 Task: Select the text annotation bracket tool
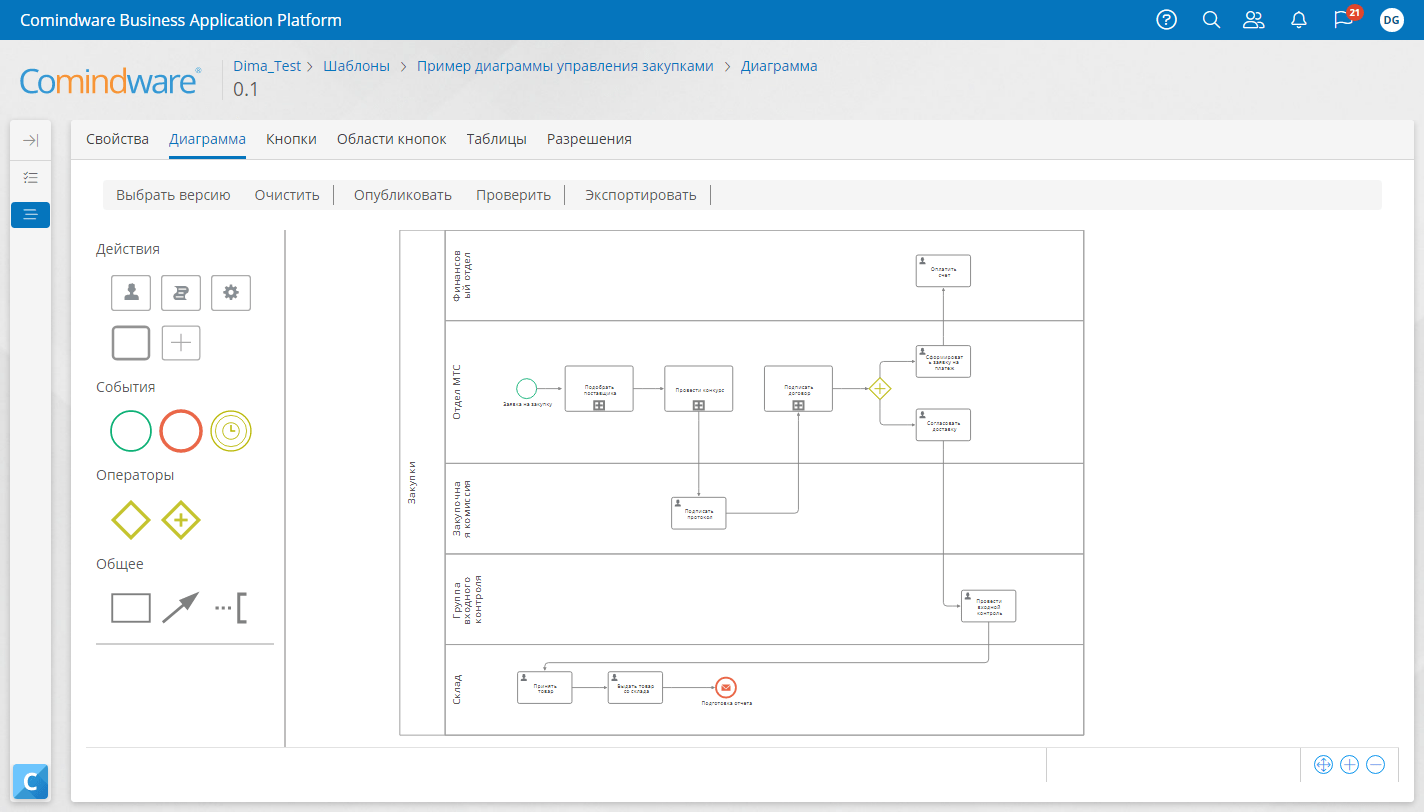[x=231, y=608]
